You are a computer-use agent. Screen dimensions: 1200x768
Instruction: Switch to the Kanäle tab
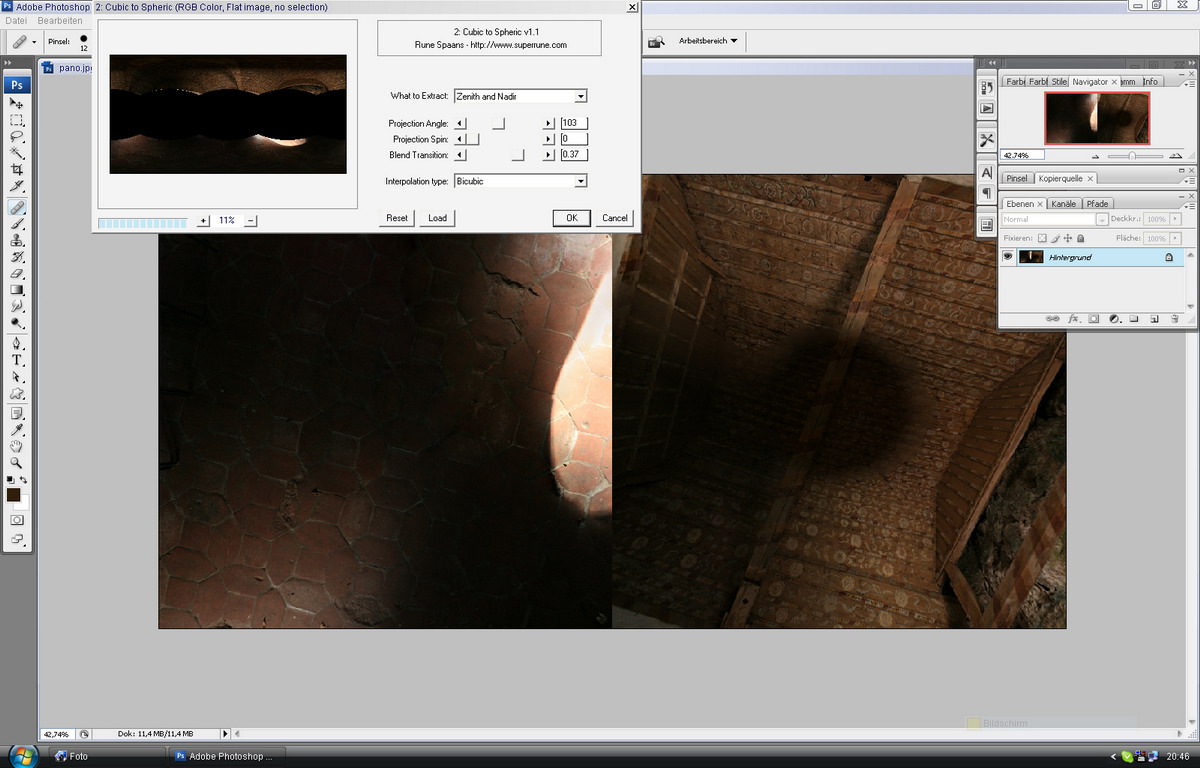[x=1064, y=204]
